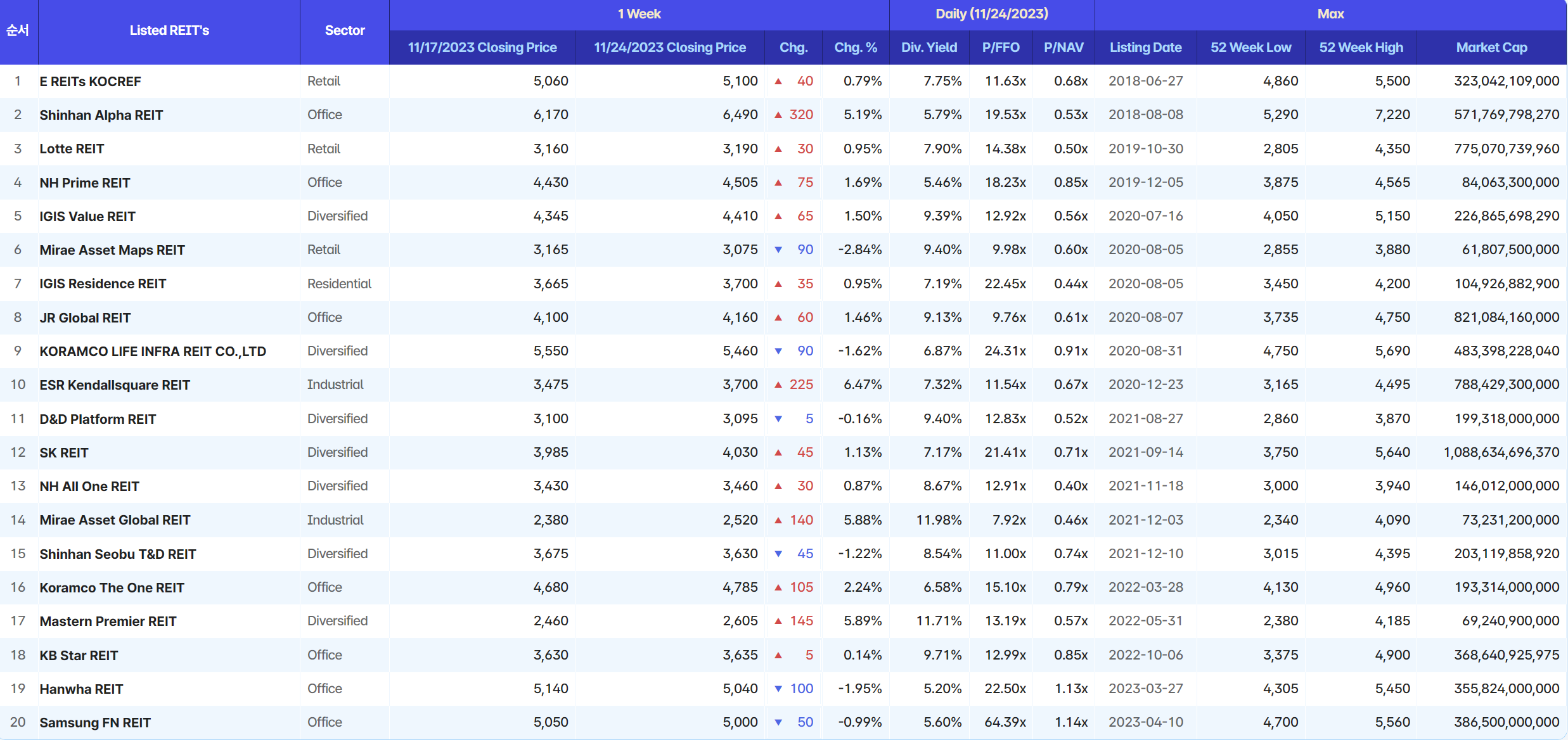Viewport: 1568px width, 740px height.
Task: Select the Mirae Asset Global REIT name
Action: click(115, 520)
